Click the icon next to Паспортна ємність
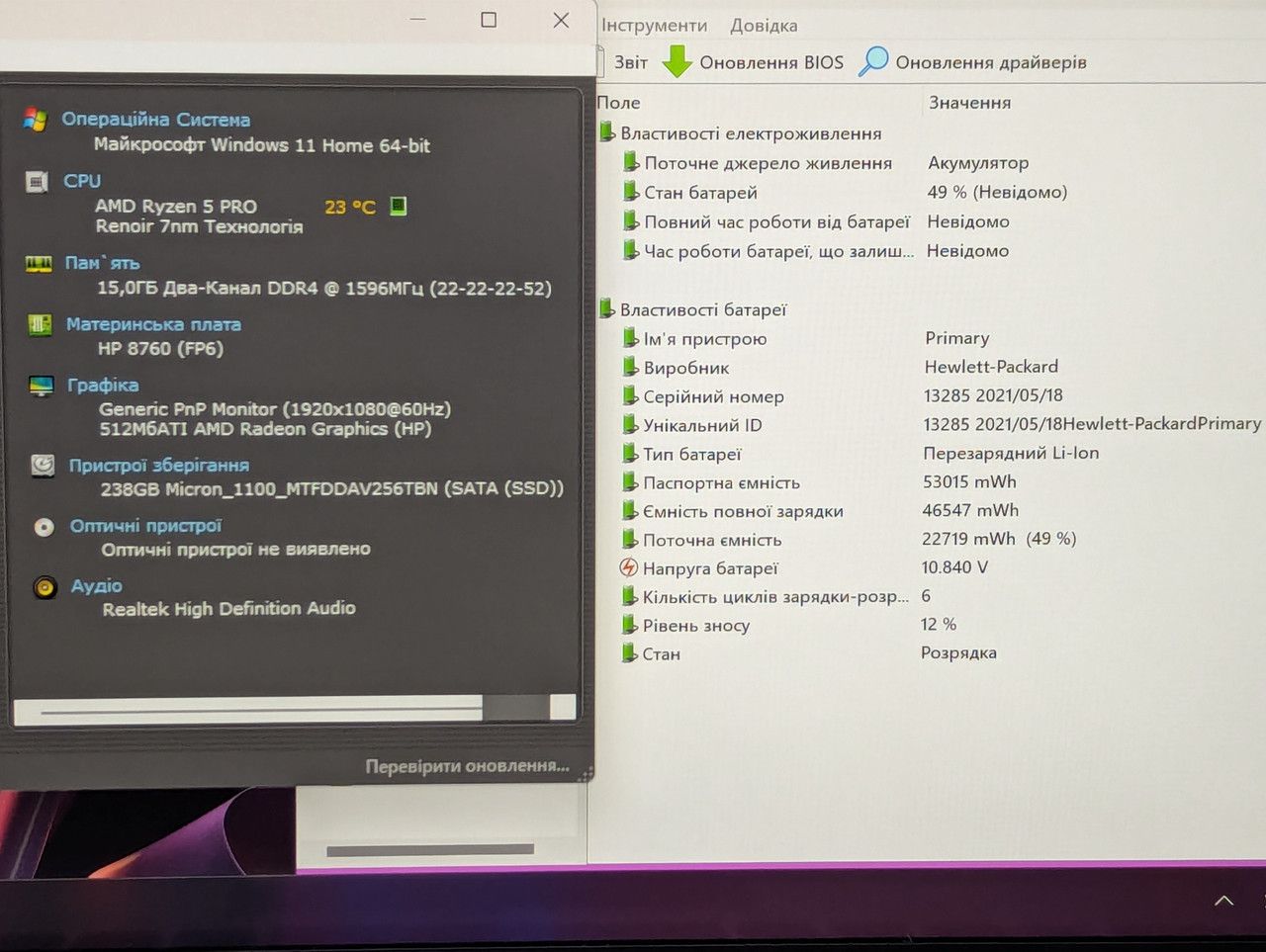The height and width of the screenshot is (952, 1266). coord(630,481)
